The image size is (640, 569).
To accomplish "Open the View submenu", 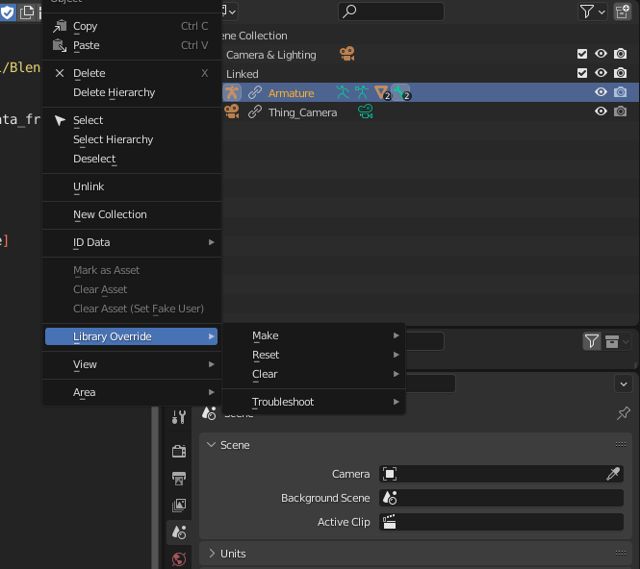I will click(x=132, y=364).
